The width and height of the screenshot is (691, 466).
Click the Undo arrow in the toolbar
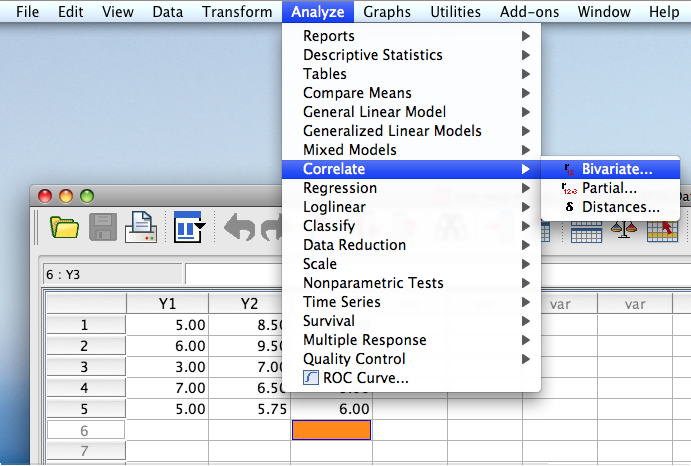coord(239,227)
